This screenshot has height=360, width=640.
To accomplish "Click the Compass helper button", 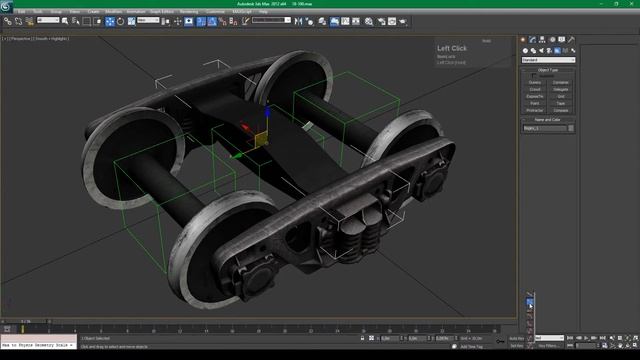I will [x=561, y=110].
